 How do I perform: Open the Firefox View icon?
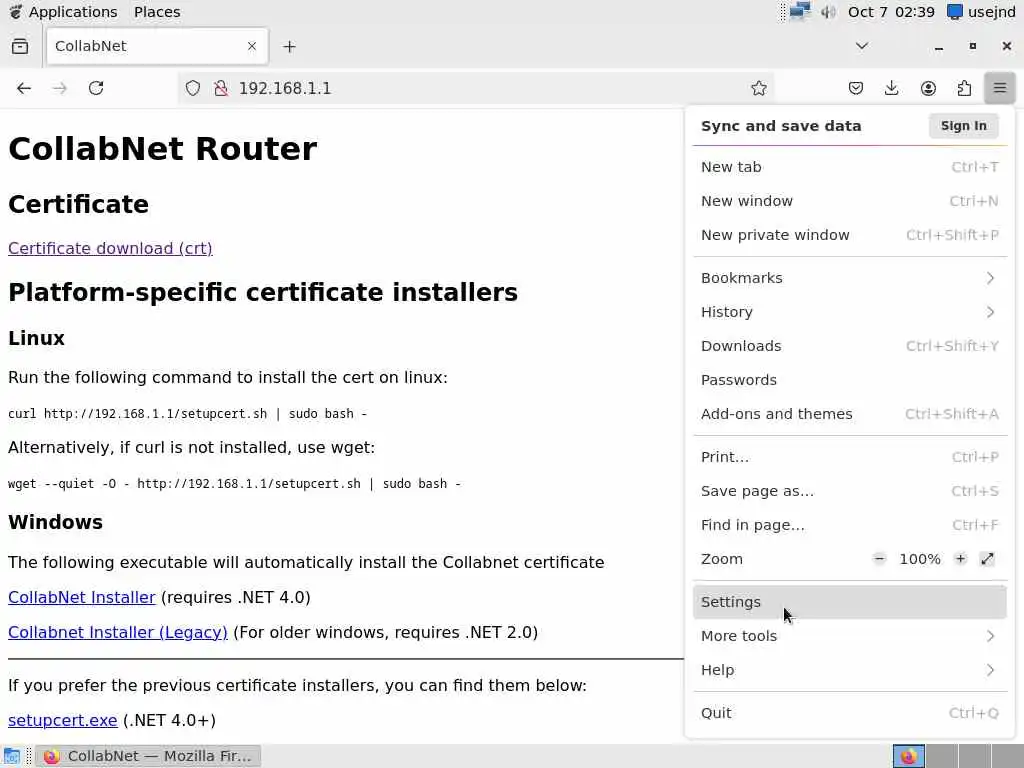coord(20,46)
